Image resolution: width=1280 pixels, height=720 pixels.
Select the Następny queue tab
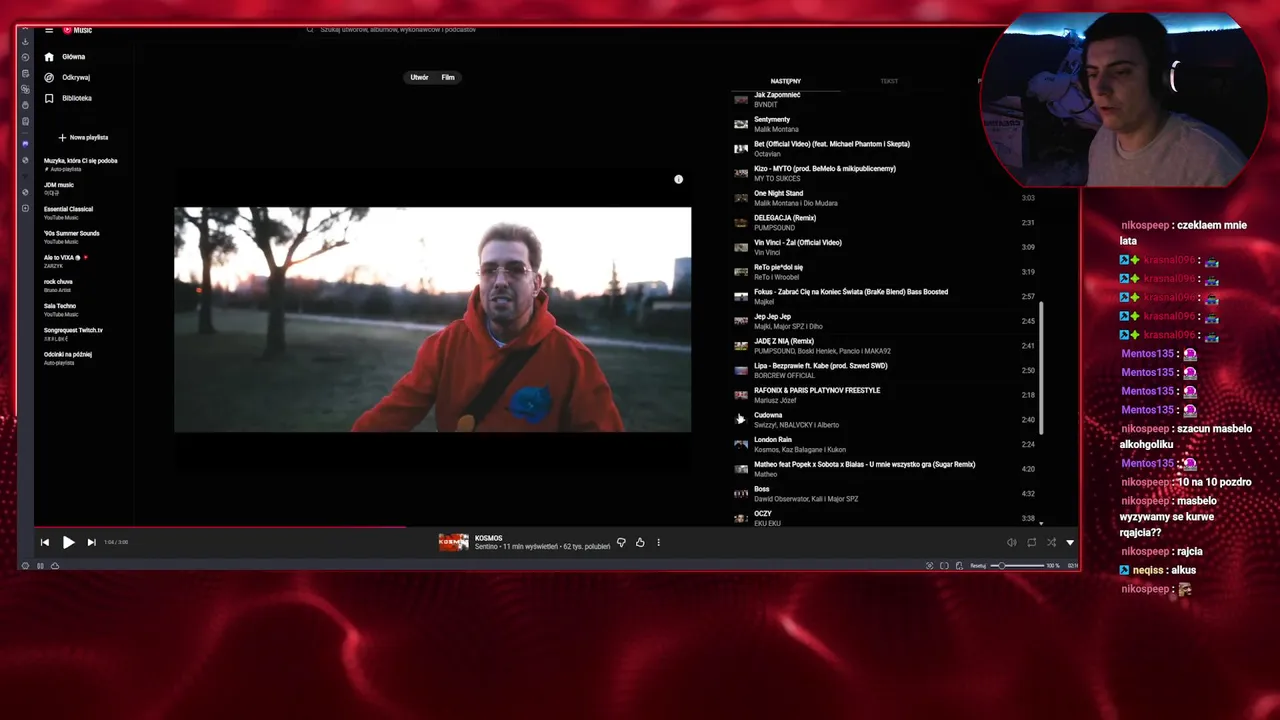(785, 81)
